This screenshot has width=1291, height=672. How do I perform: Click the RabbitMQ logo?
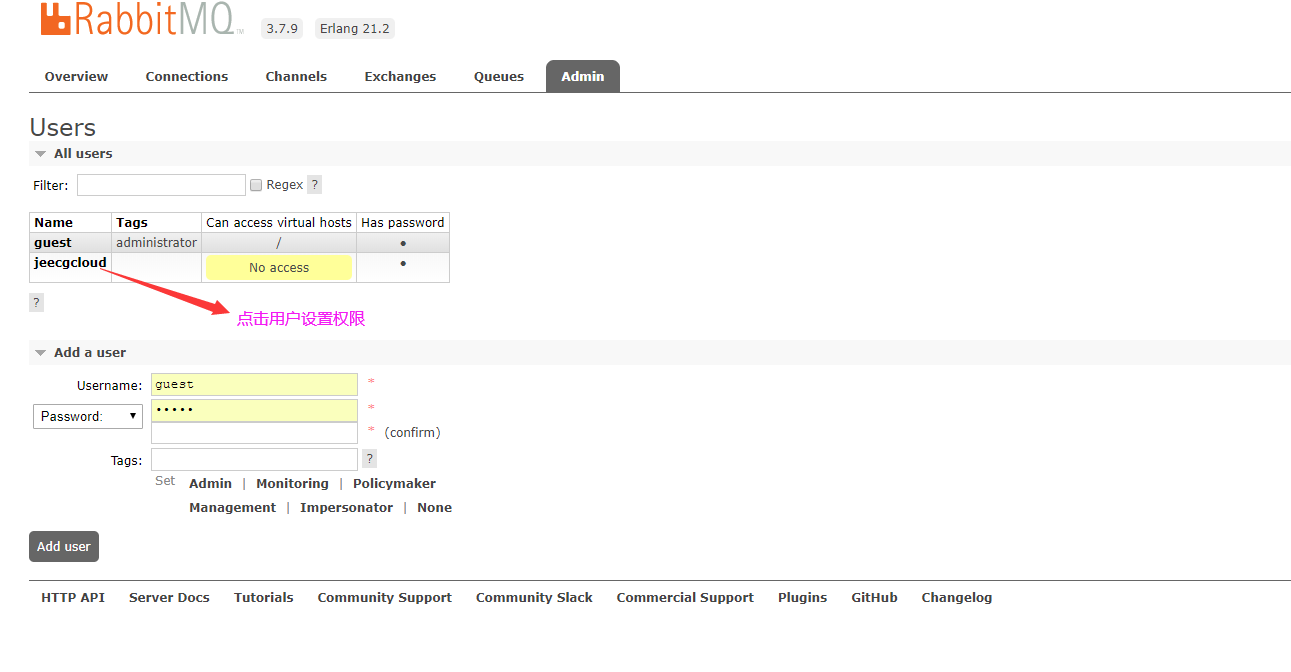[x=142, y=19]
